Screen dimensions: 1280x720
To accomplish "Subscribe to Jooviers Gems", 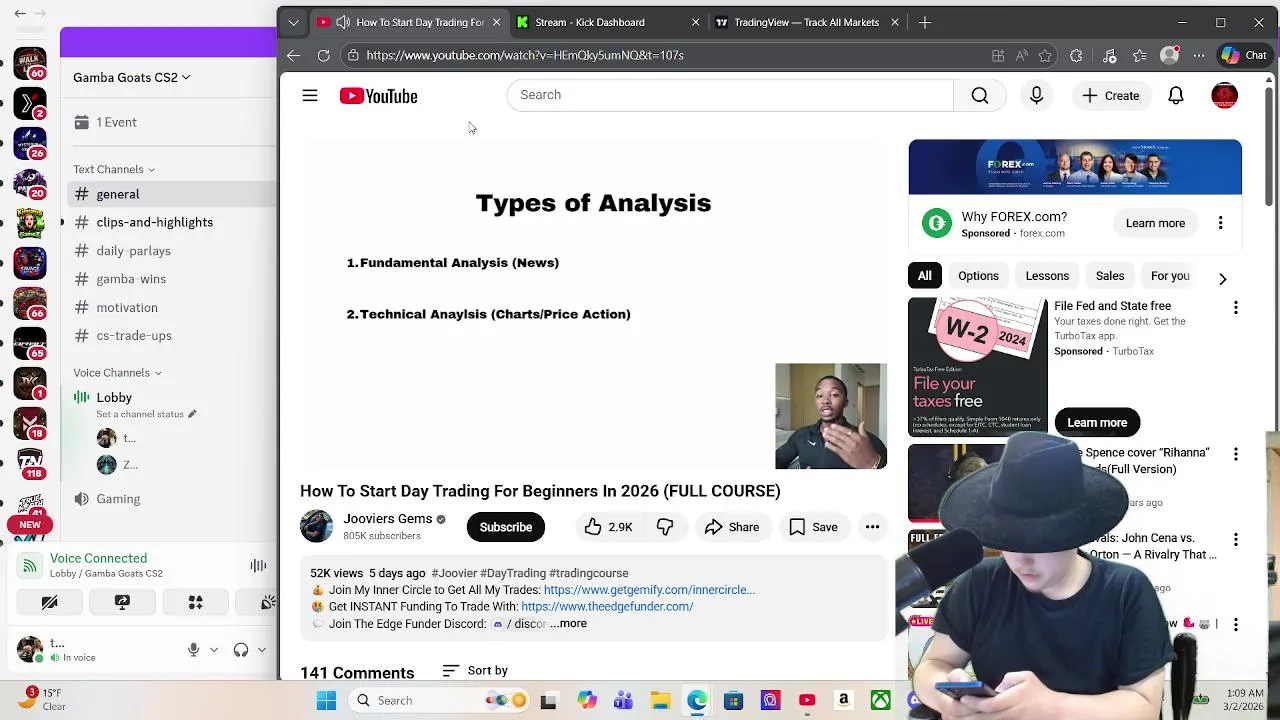I will [506, 527].
